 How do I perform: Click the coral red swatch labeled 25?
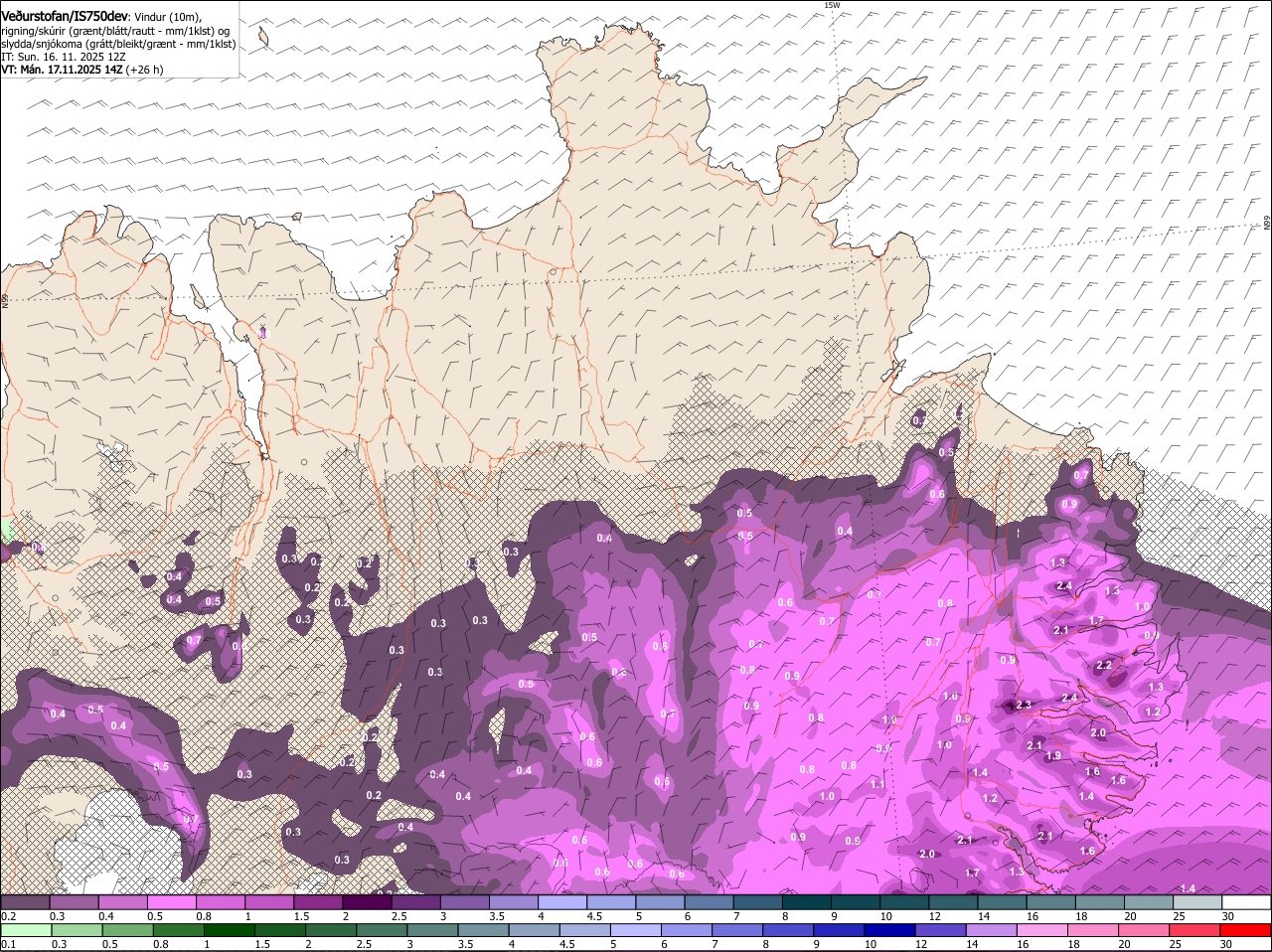pyautogui.click(x=1195, y=930)
